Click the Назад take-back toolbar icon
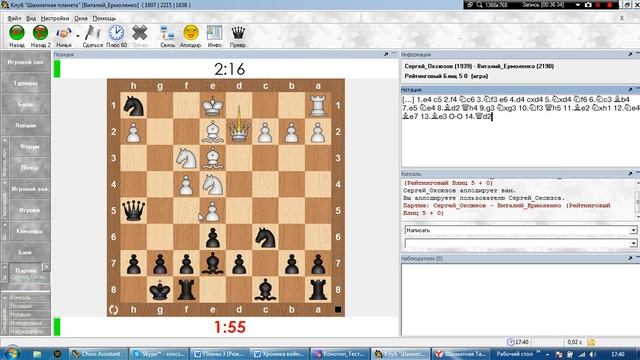The height and width of the screenshot is (360, 640). tap(17, 33)
